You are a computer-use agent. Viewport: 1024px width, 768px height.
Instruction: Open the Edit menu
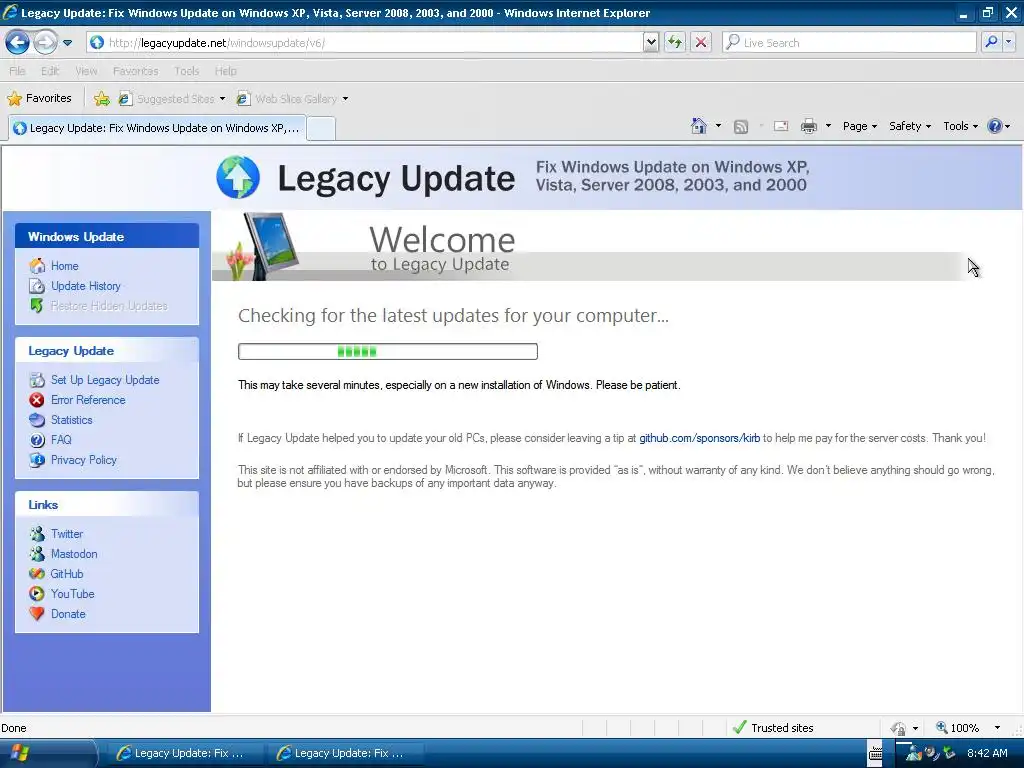[x=50, y=71]
